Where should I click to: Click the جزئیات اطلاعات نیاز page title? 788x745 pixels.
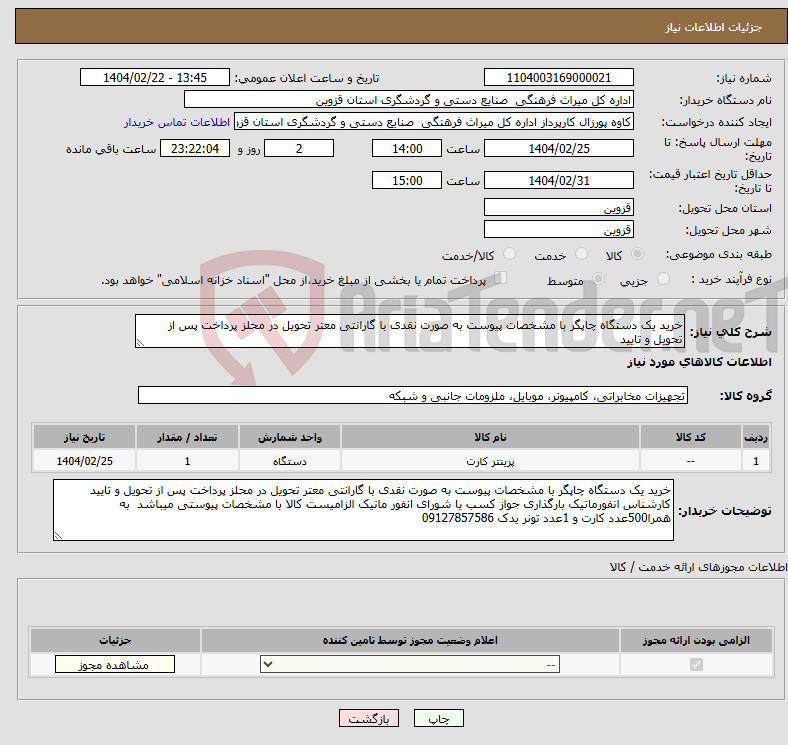714,27
